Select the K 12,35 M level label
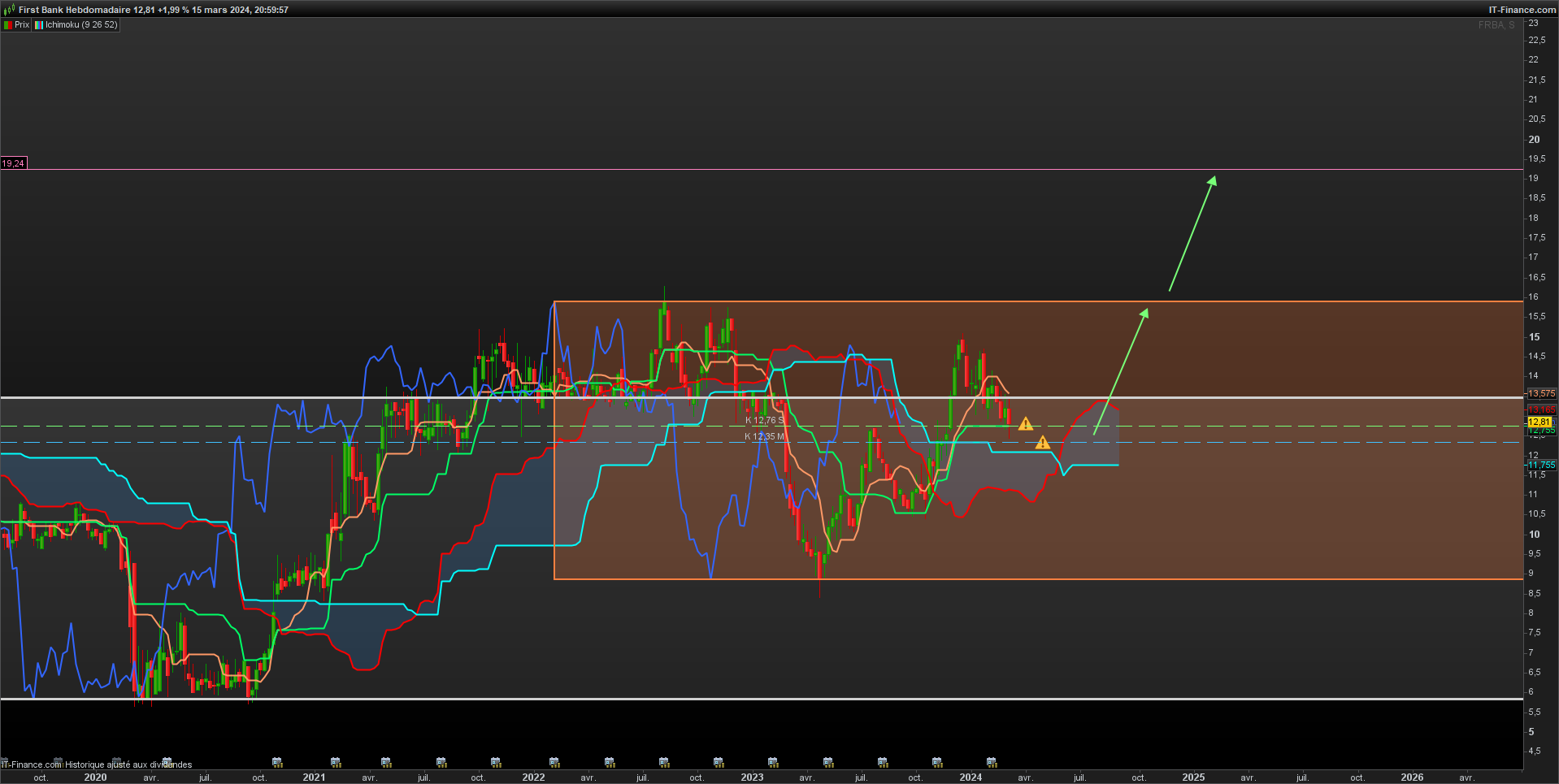 pos(765,437)
